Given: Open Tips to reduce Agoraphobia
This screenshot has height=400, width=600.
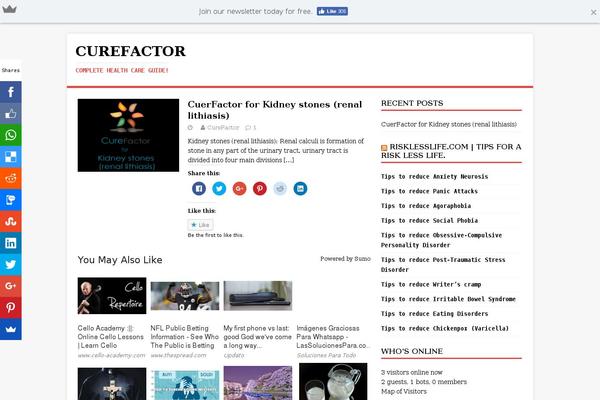Looking at the screenshot, I should (x=426, y=206).
